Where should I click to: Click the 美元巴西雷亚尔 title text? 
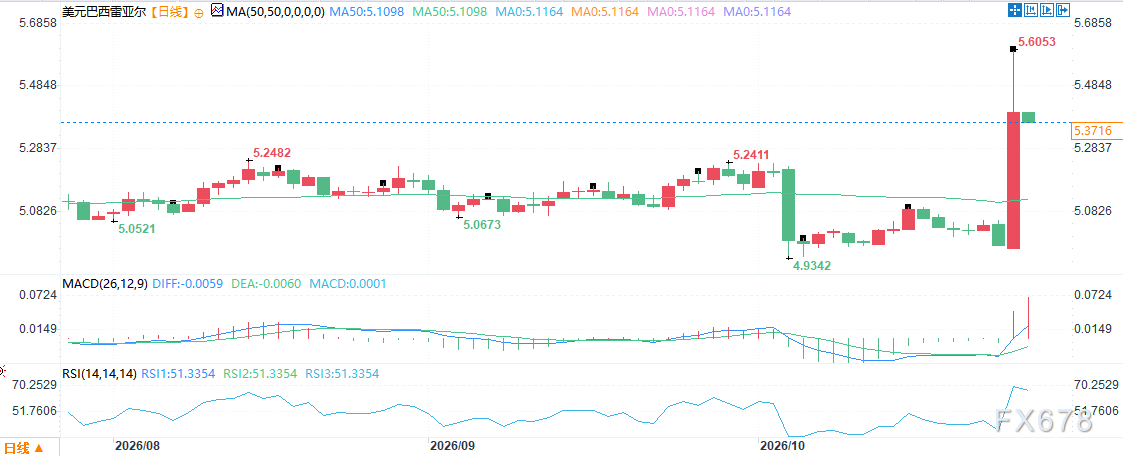pyautogui.click(x=104, y=12)
